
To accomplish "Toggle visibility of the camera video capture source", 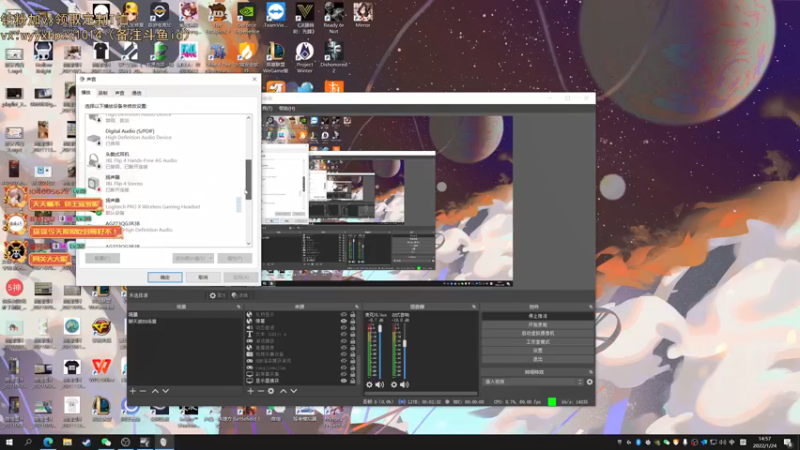I will [x=344, y=354].
